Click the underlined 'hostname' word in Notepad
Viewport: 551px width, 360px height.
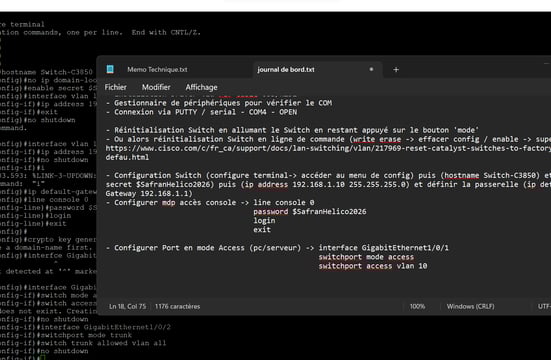[462, 175]
